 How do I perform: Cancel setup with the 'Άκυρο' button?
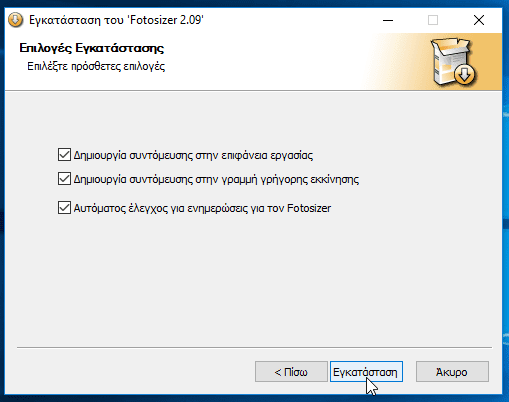[x=452, y=372]
